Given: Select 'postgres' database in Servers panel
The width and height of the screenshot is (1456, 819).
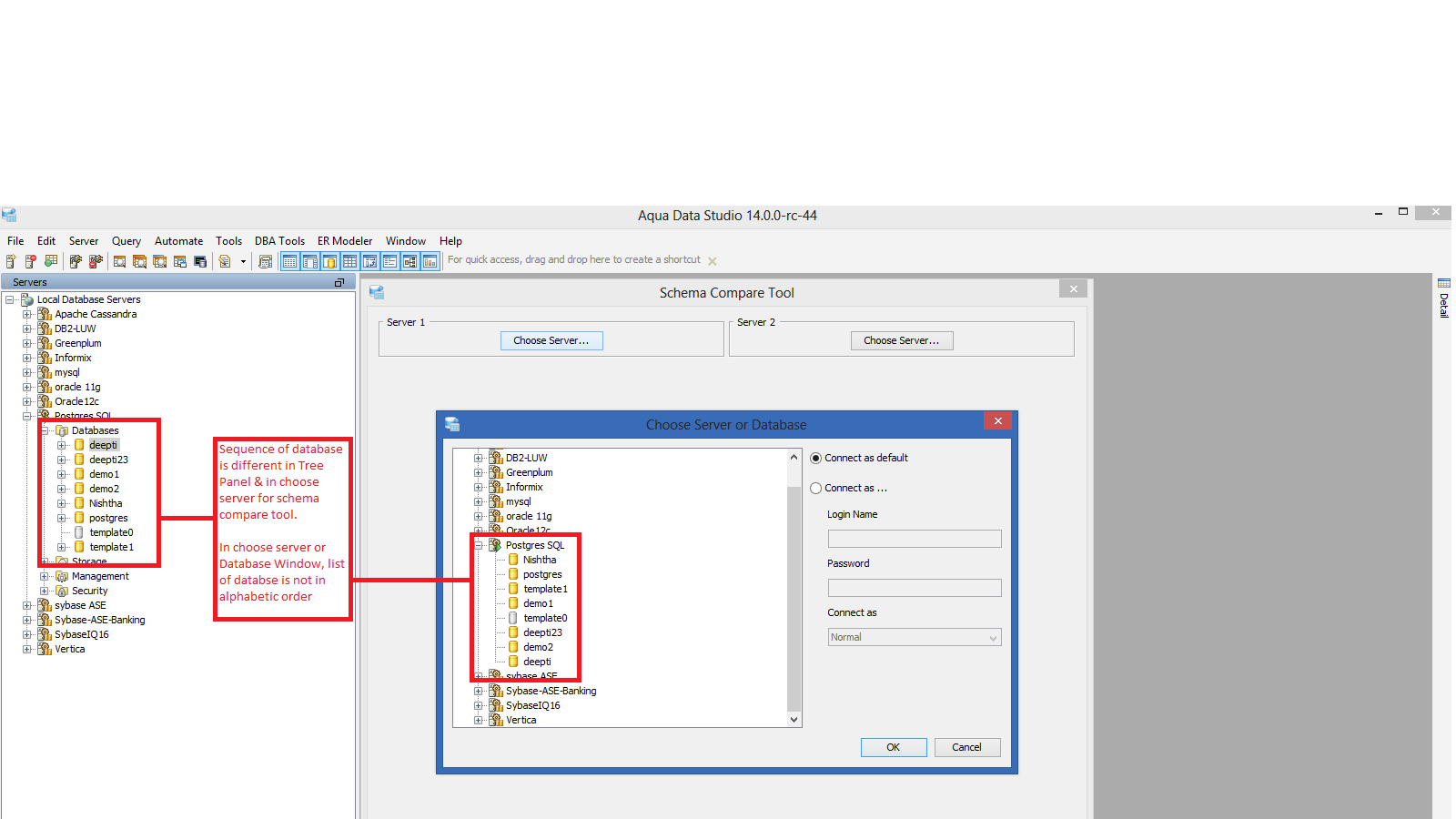Looking at the screenshot, I should (108, 518).
